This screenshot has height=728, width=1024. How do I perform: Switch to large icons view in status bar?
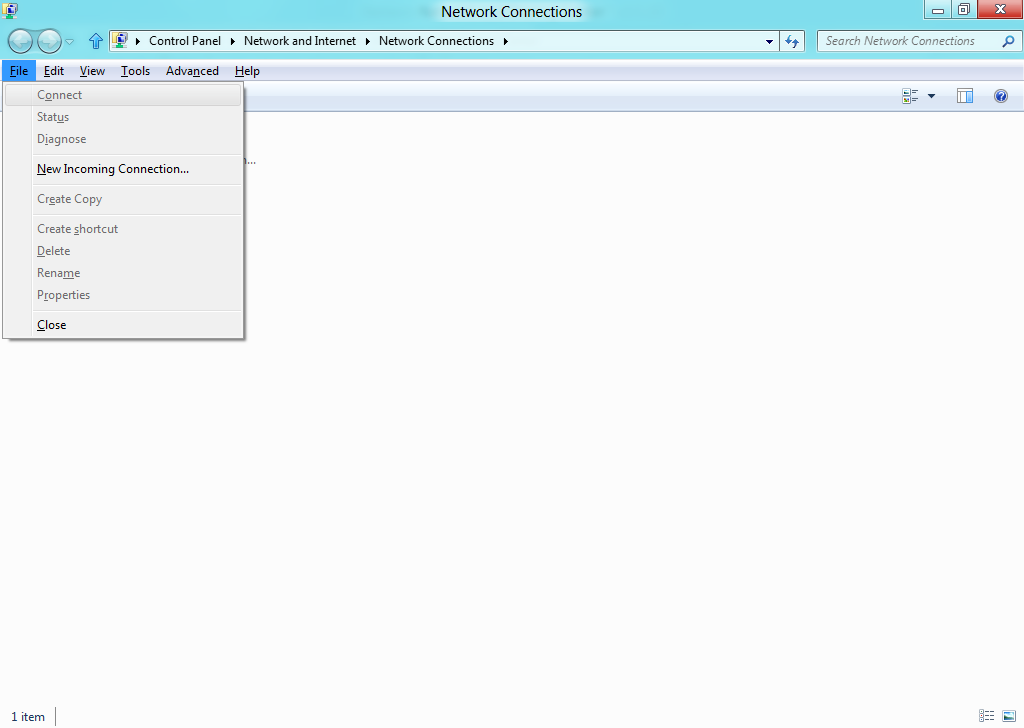click(1009, 716)
